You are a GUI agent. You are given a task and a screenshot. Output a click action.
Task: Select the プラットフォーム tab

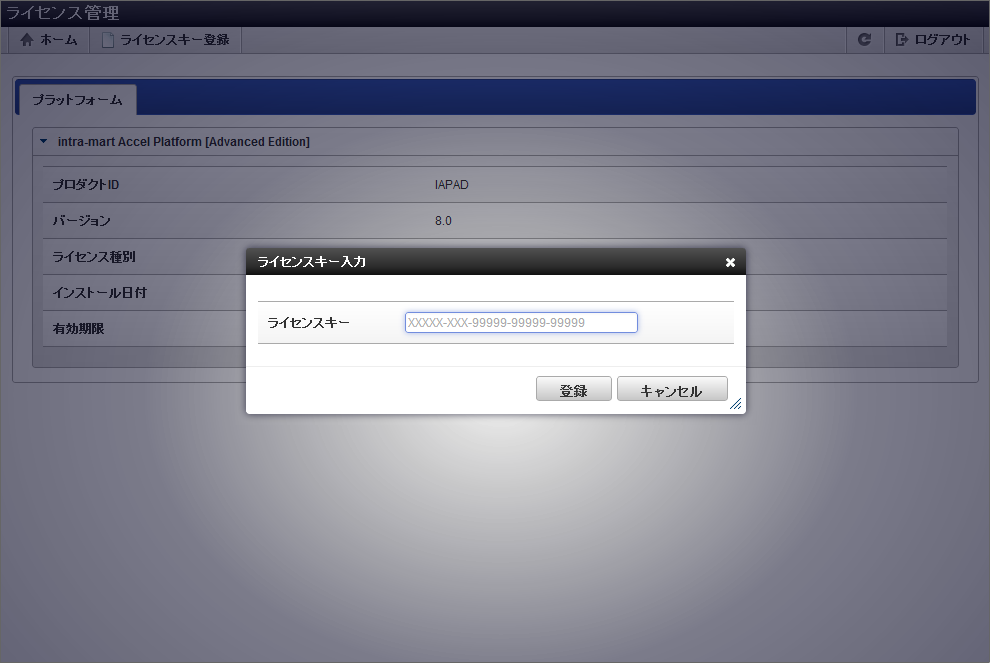(x=77, y=100)
